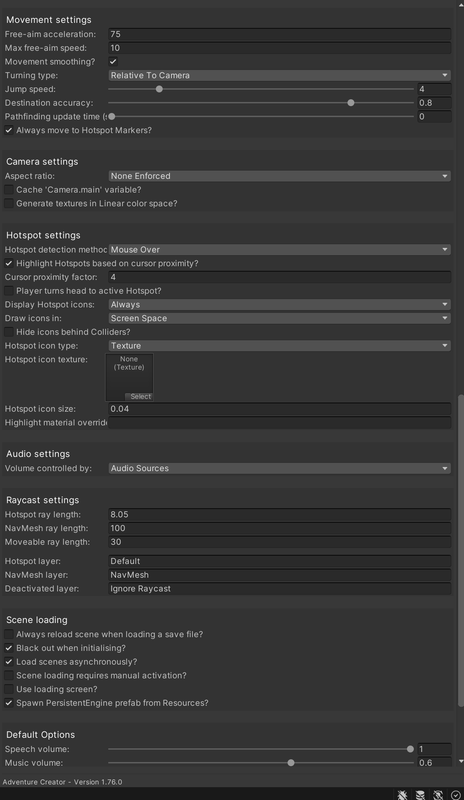
Task: Click the Highlight material override field
Action: (279, 422)
